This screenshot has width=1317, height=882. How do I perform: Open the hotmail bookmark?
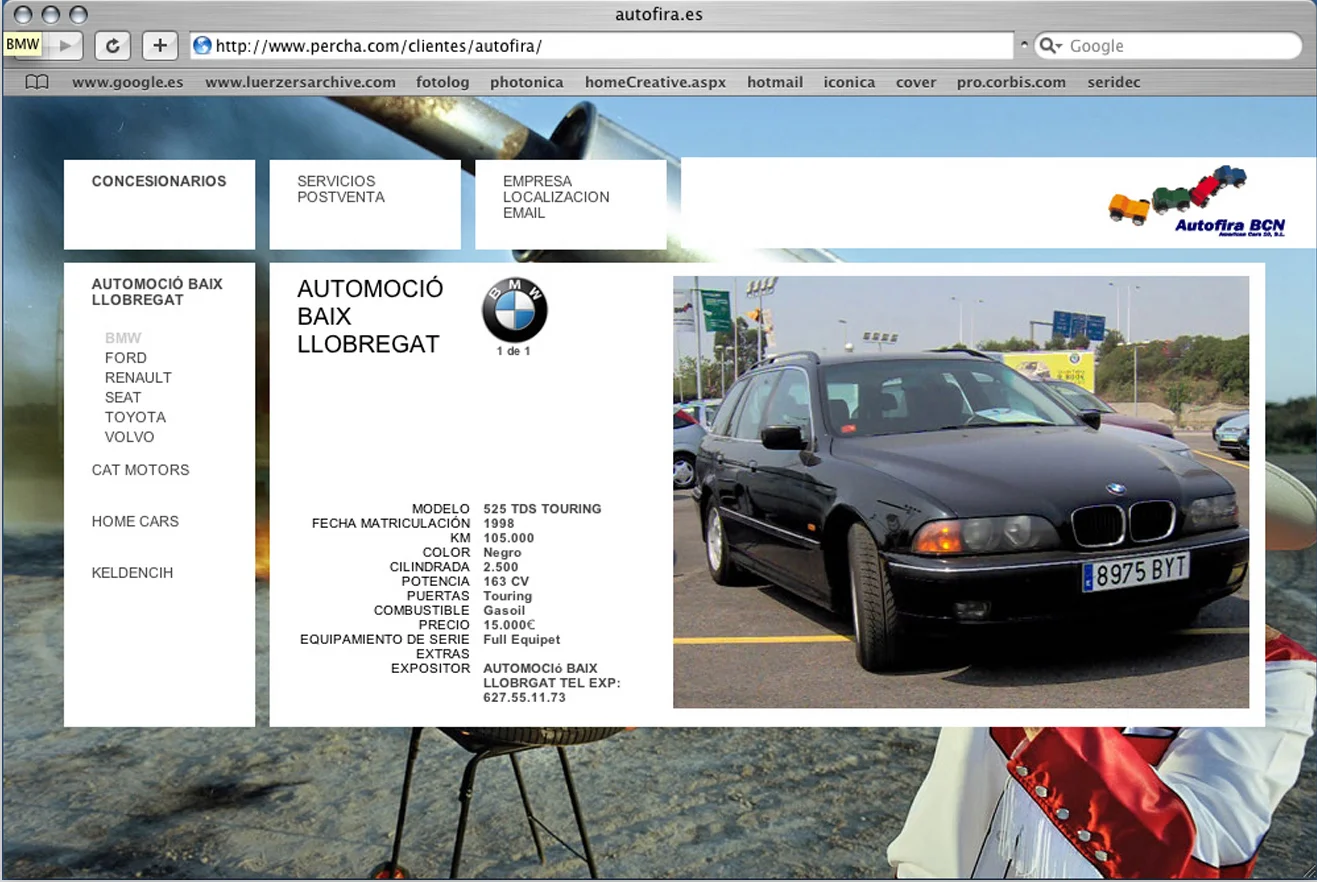coord(774,82)
